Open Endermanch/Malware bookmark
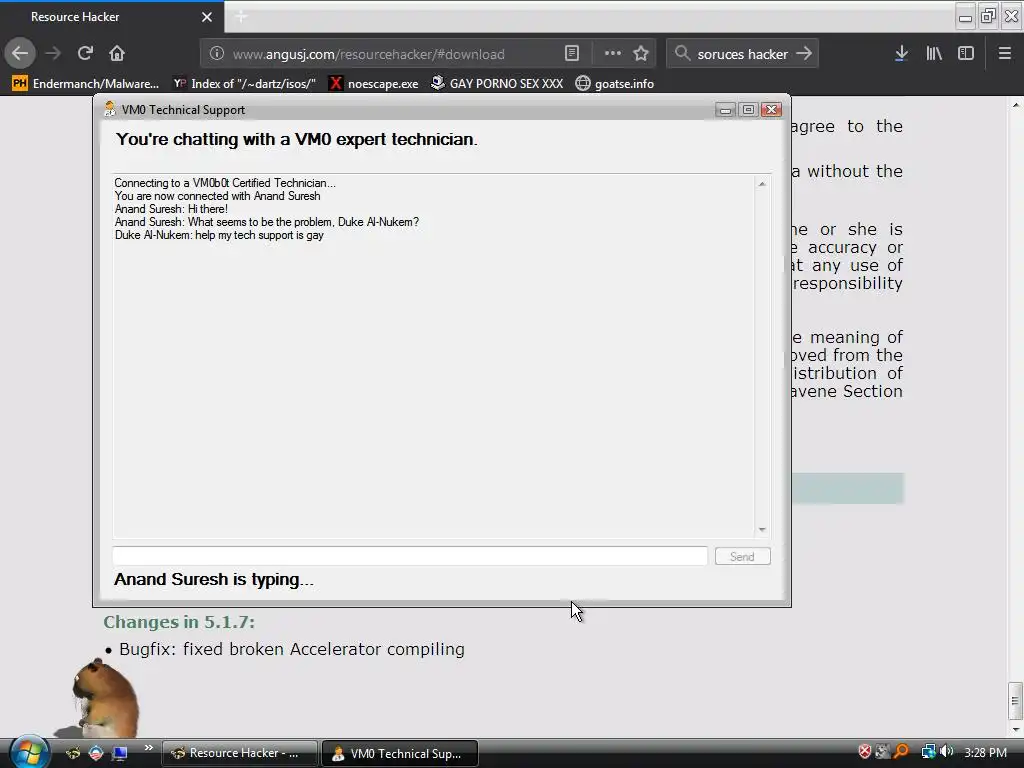The height and width of the screenshot is (768, 1024). (86, 84)
